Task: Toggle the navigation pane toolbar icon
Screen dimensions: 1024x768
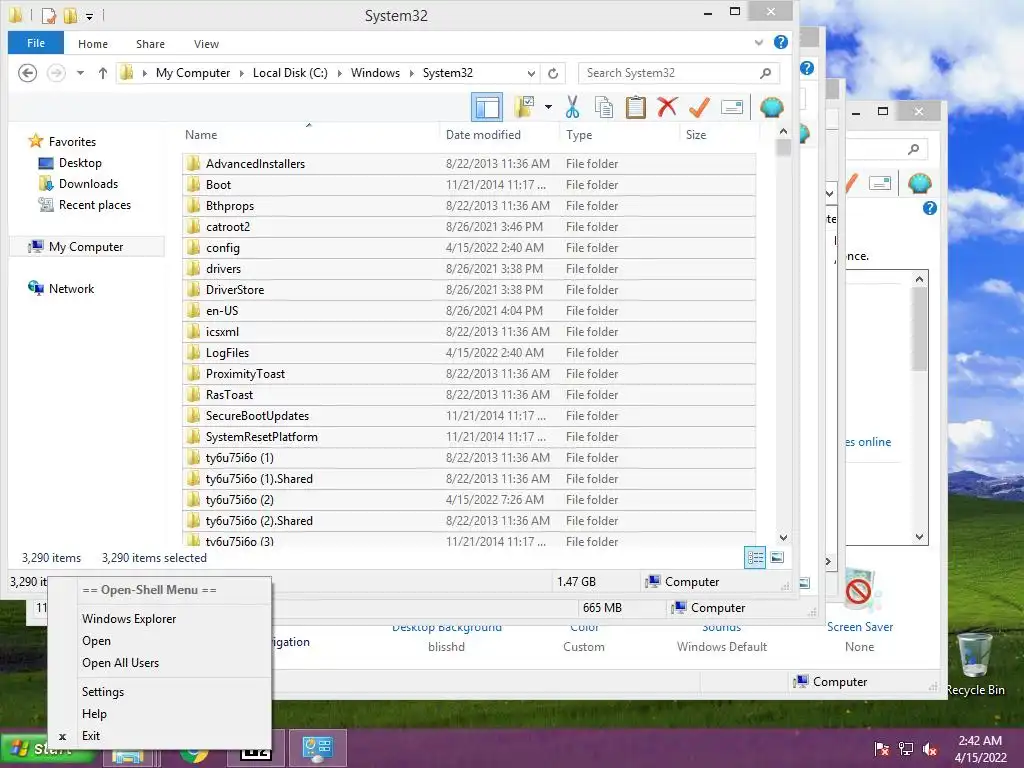Action: point(487,107)
